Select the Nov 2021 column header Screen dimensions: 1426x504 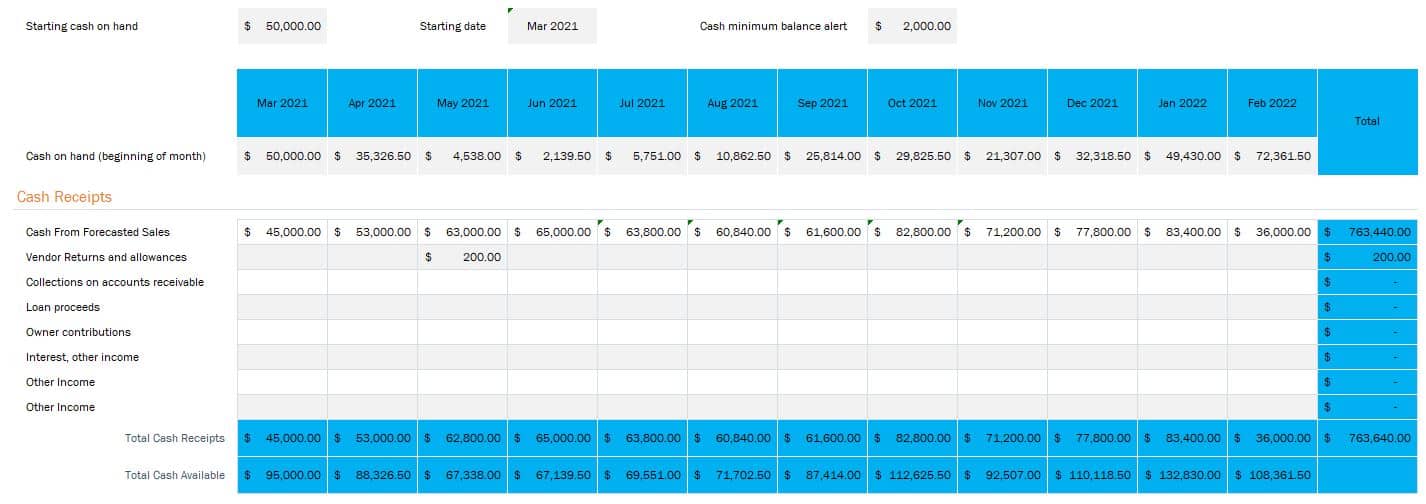pos(1002,103)
